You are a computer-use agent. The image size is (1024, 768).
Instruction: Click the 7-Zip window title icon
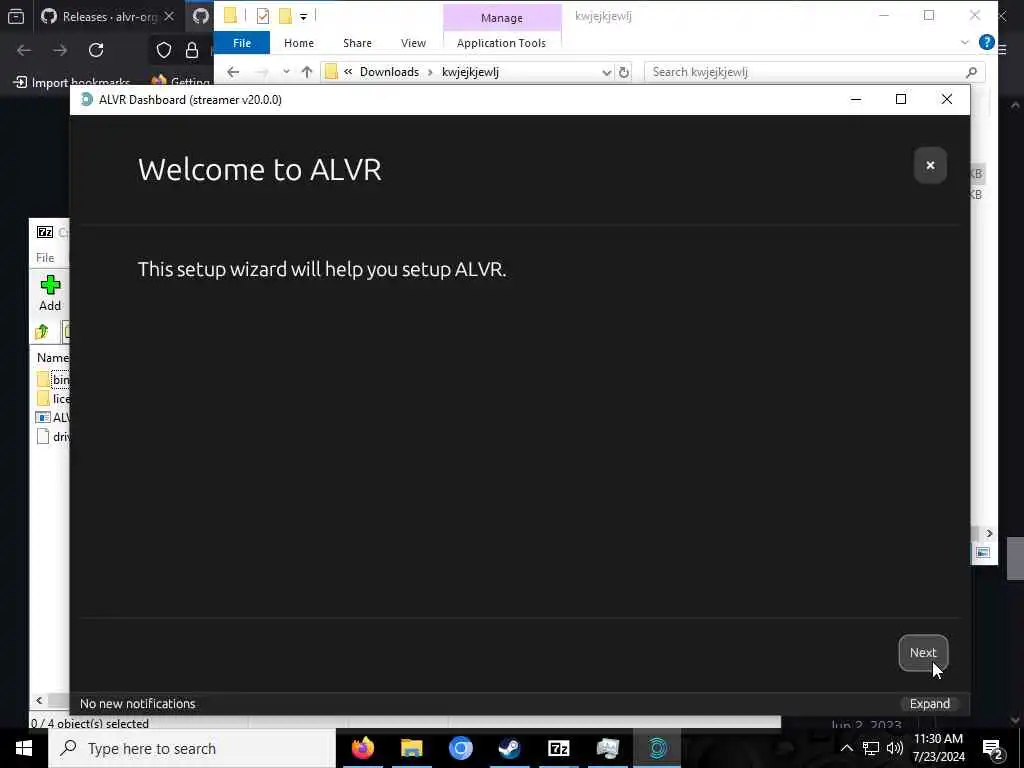(45, 232)
